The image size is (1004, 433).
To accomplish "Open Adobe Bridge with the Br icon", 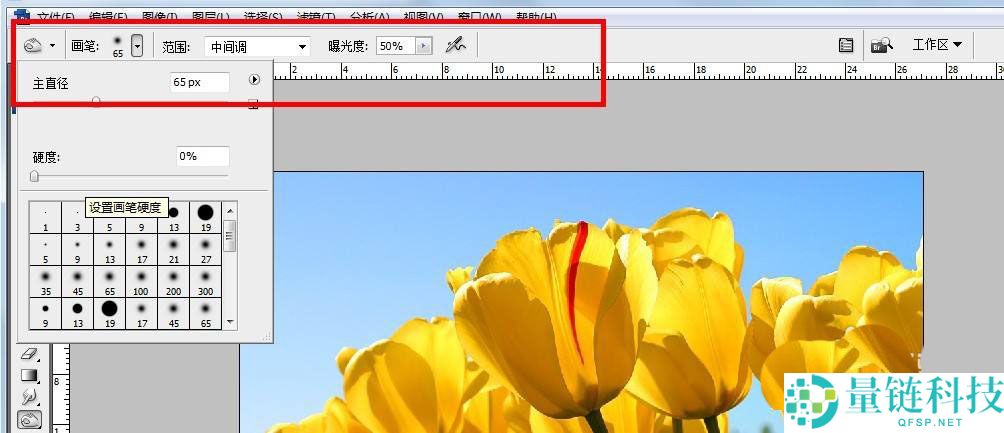I will [x=881, y=45].
